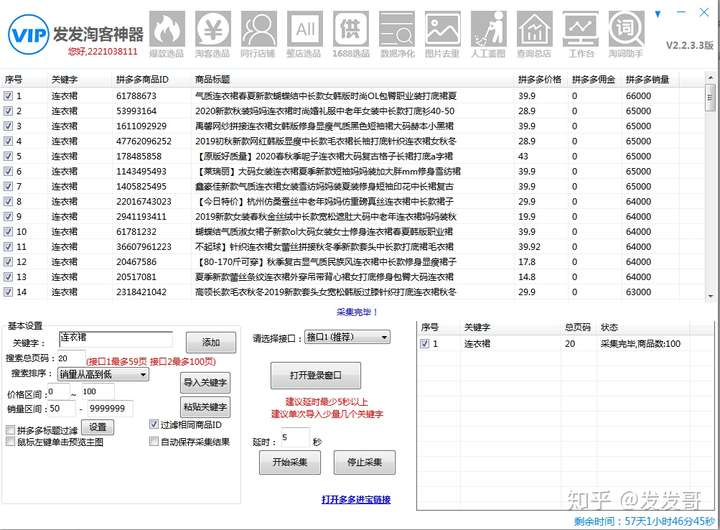Stop collection with 停止采集
The height and width of the screenshot is (530, 720).
point(365,462)
